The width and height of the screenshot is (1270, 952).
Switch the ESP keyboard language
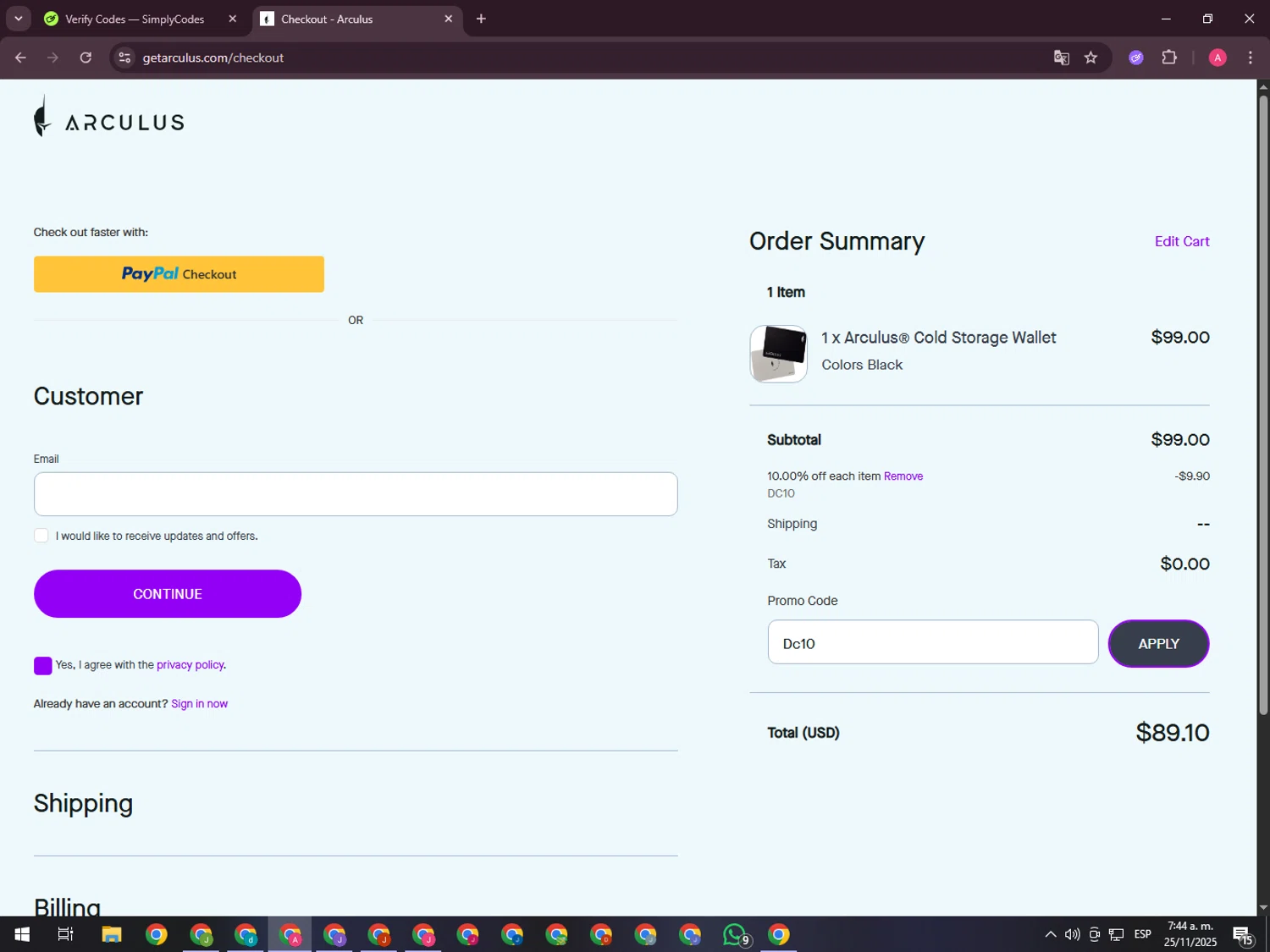tap(1143, 934)
